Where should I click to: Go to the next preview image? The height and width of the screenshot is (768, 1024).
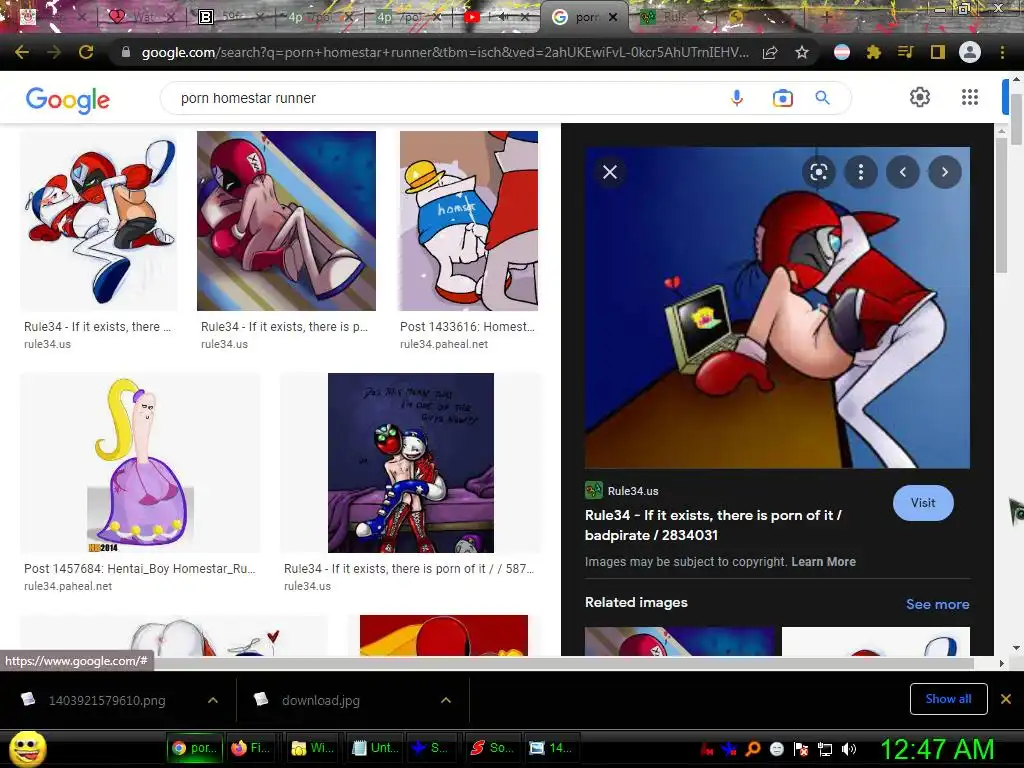click(944, 172)
